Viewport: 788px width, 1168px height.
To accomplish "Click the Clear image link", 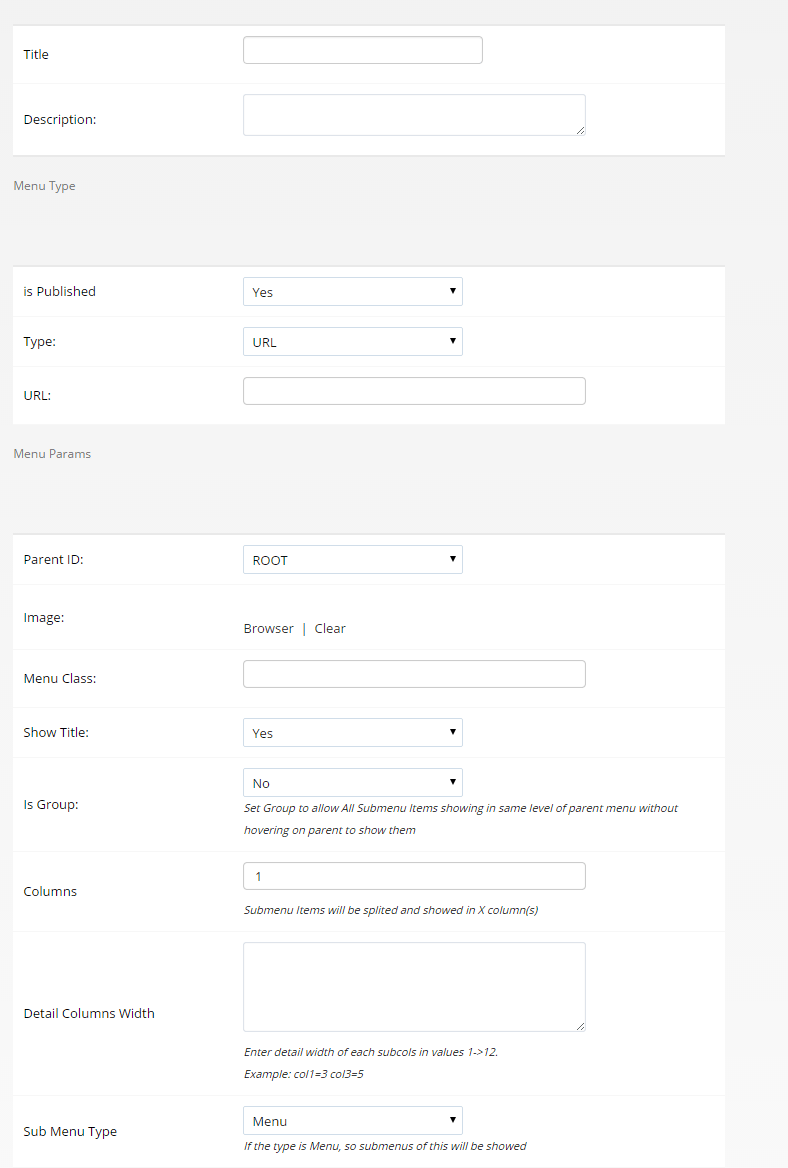I will click(330, 628).
